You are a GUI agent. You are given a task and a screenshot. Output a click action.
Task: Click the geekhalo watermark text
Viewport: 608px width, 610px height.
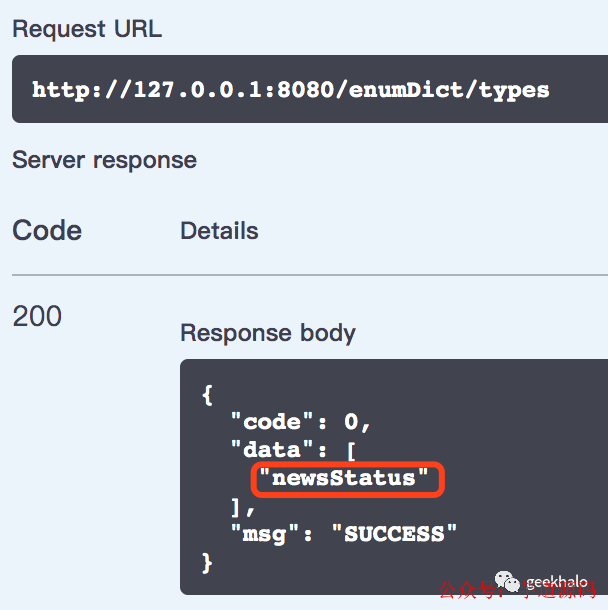tap(557, 582)
